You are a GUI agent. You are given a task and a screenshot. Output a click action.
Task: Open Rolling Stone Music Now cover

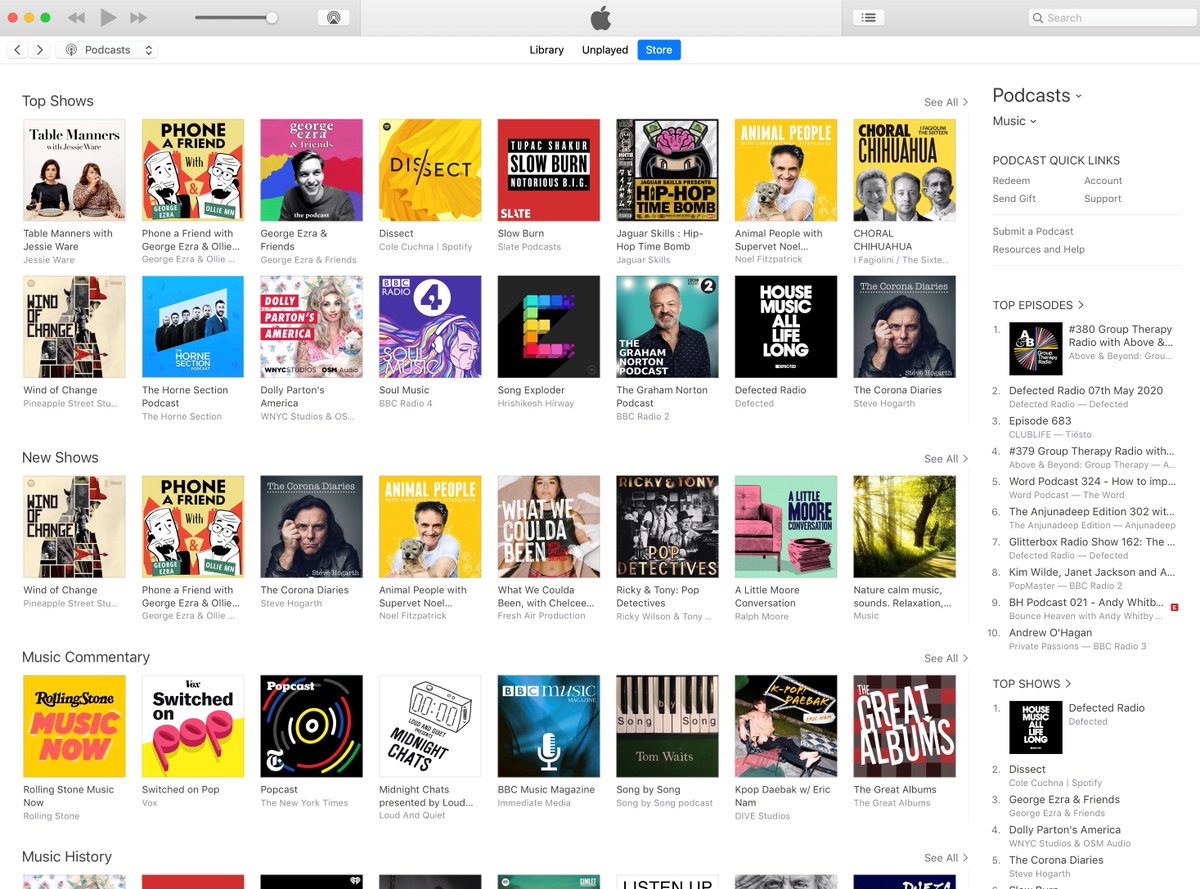point(74,726)
